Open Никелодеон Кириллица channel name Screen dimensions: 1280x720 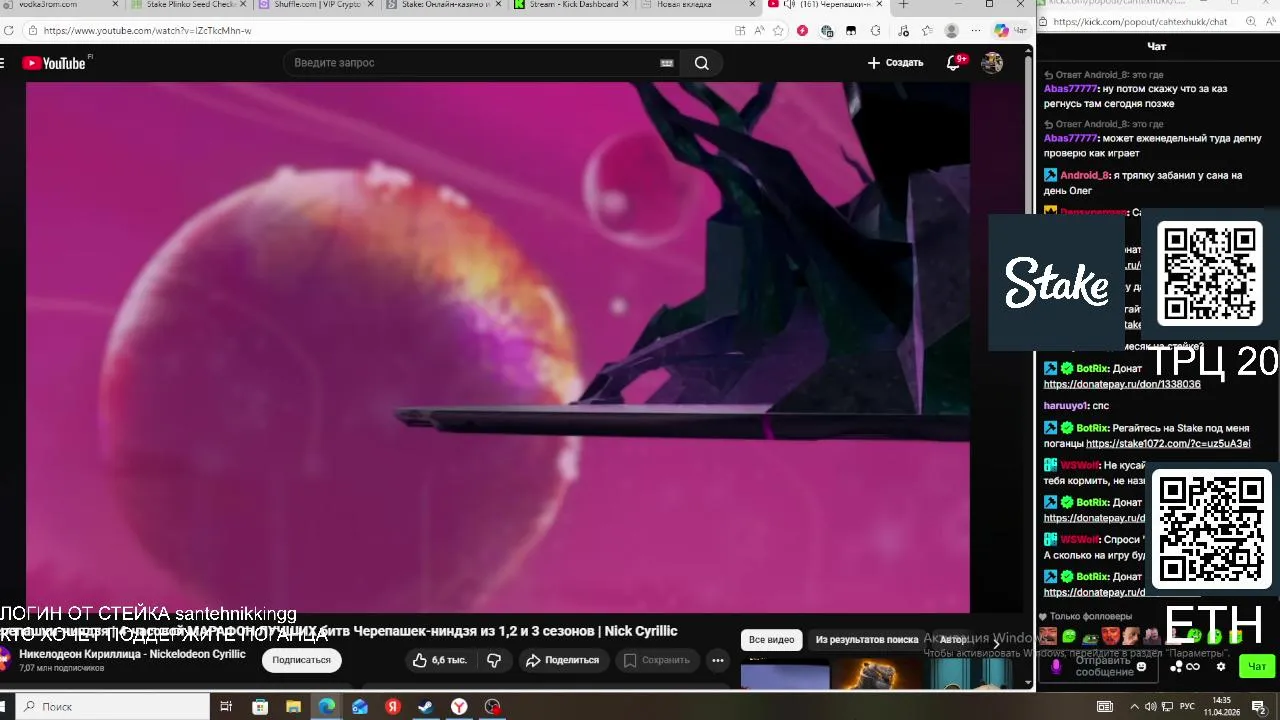[132, 654]
